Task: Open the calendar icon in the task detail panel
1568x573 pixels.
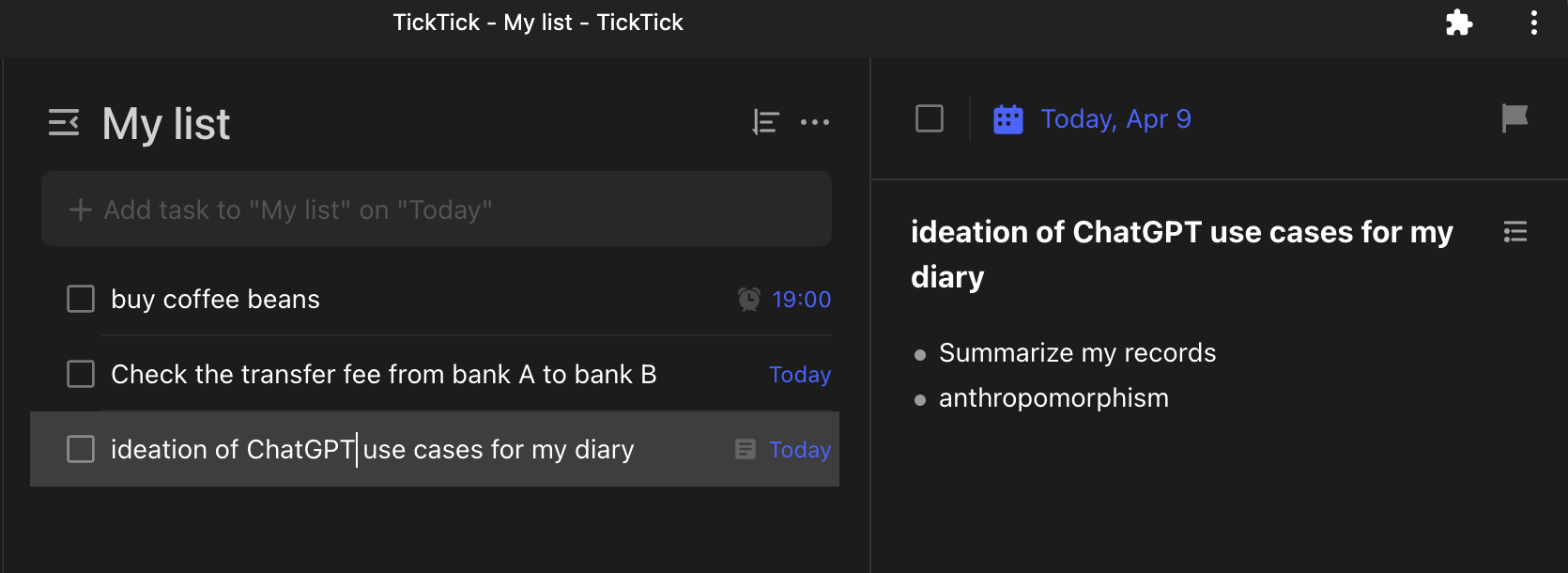Action: 1007,118
